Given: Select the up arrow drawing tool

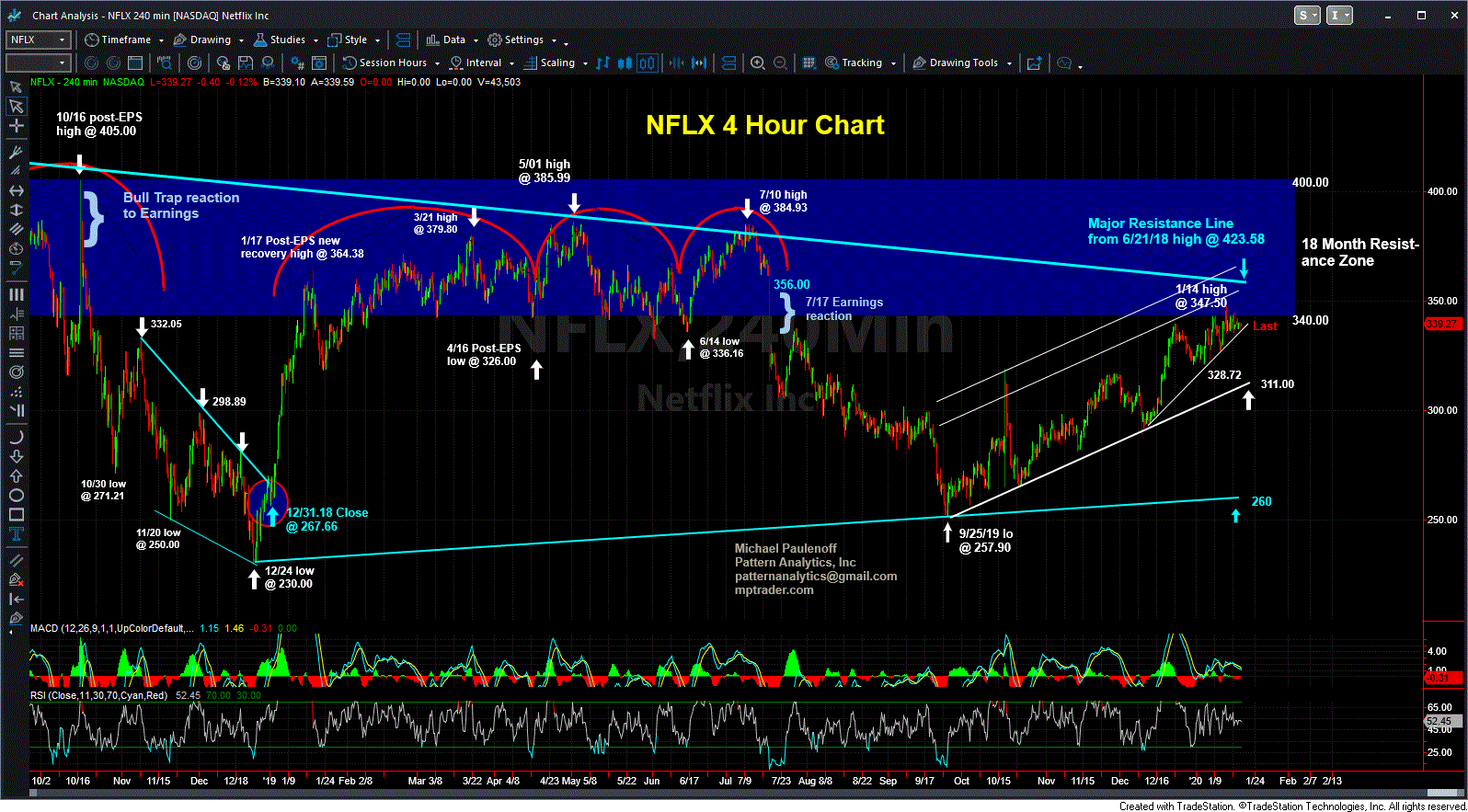Looking at the screenshot, I should (x=16, y=476).
